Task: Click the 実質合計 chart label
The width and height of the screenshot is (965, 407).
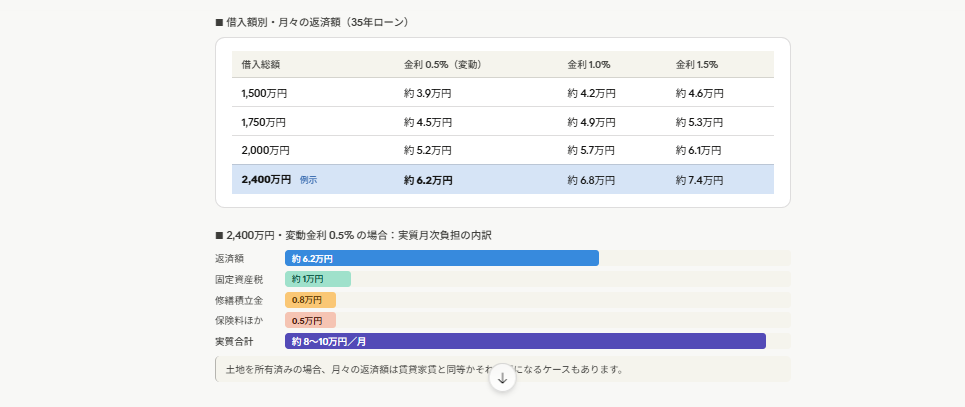Action: (x=234, y=341)
